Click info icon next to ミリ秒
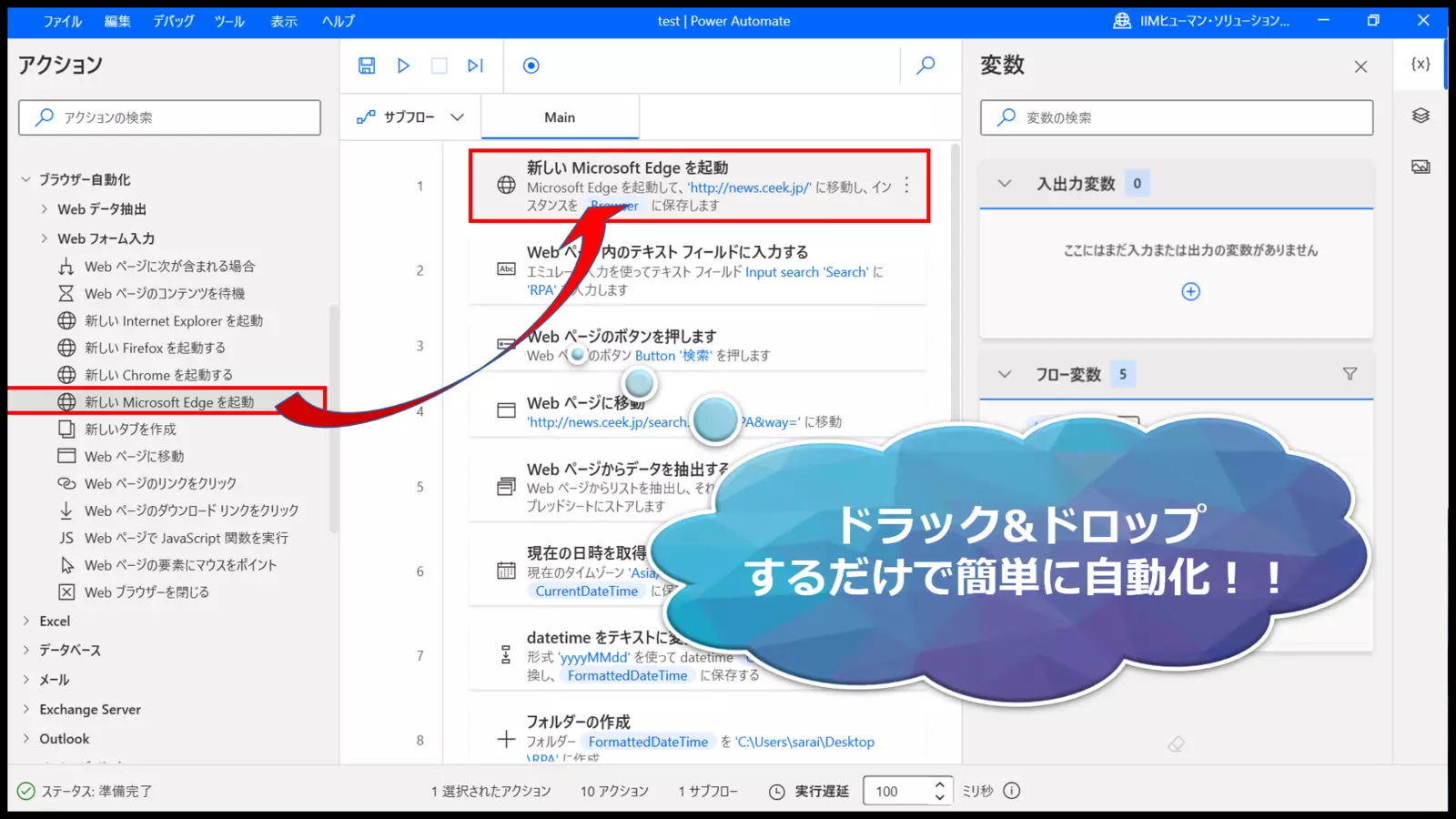The image size is (1456, 819). tap(1012, 791)
